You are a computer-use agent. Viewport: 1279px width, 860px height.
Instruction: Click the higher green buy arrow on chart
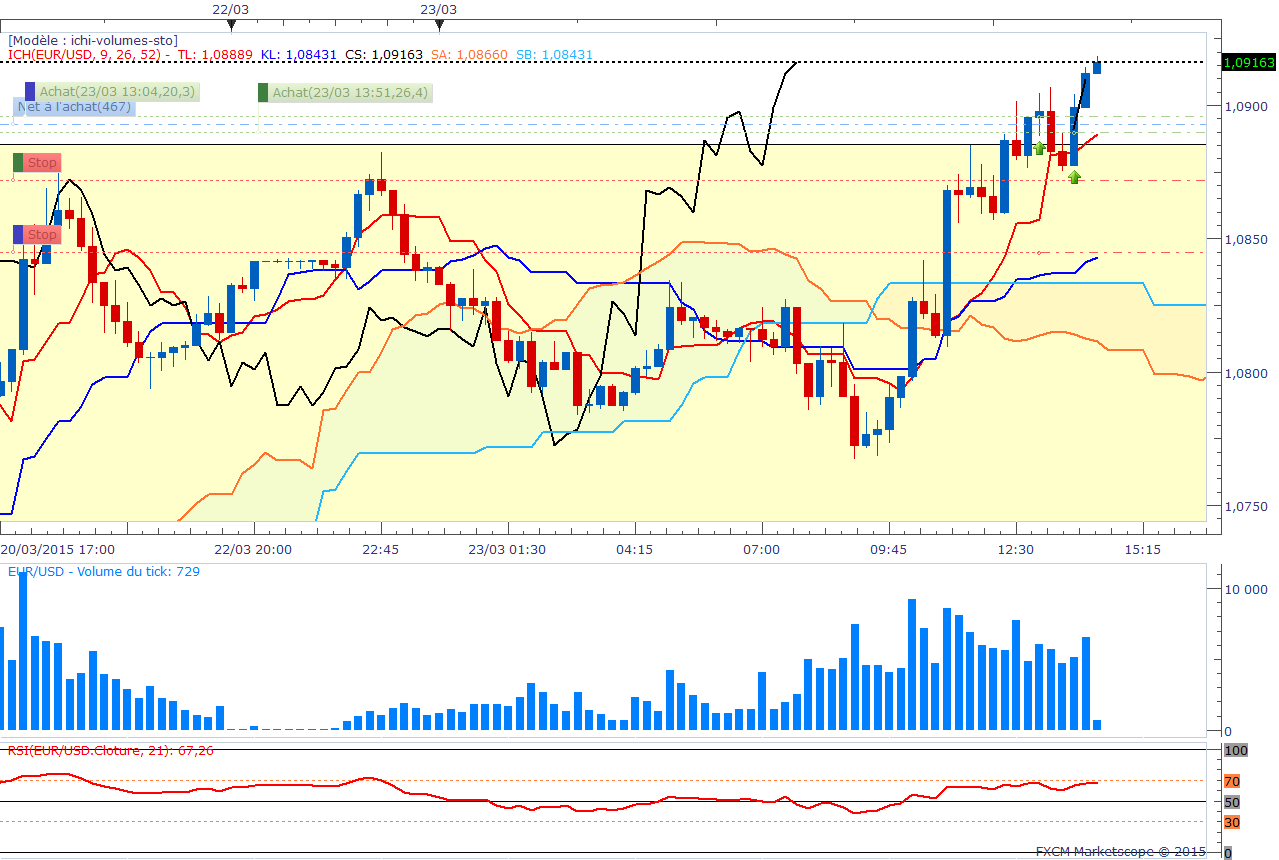(1040, 148)
